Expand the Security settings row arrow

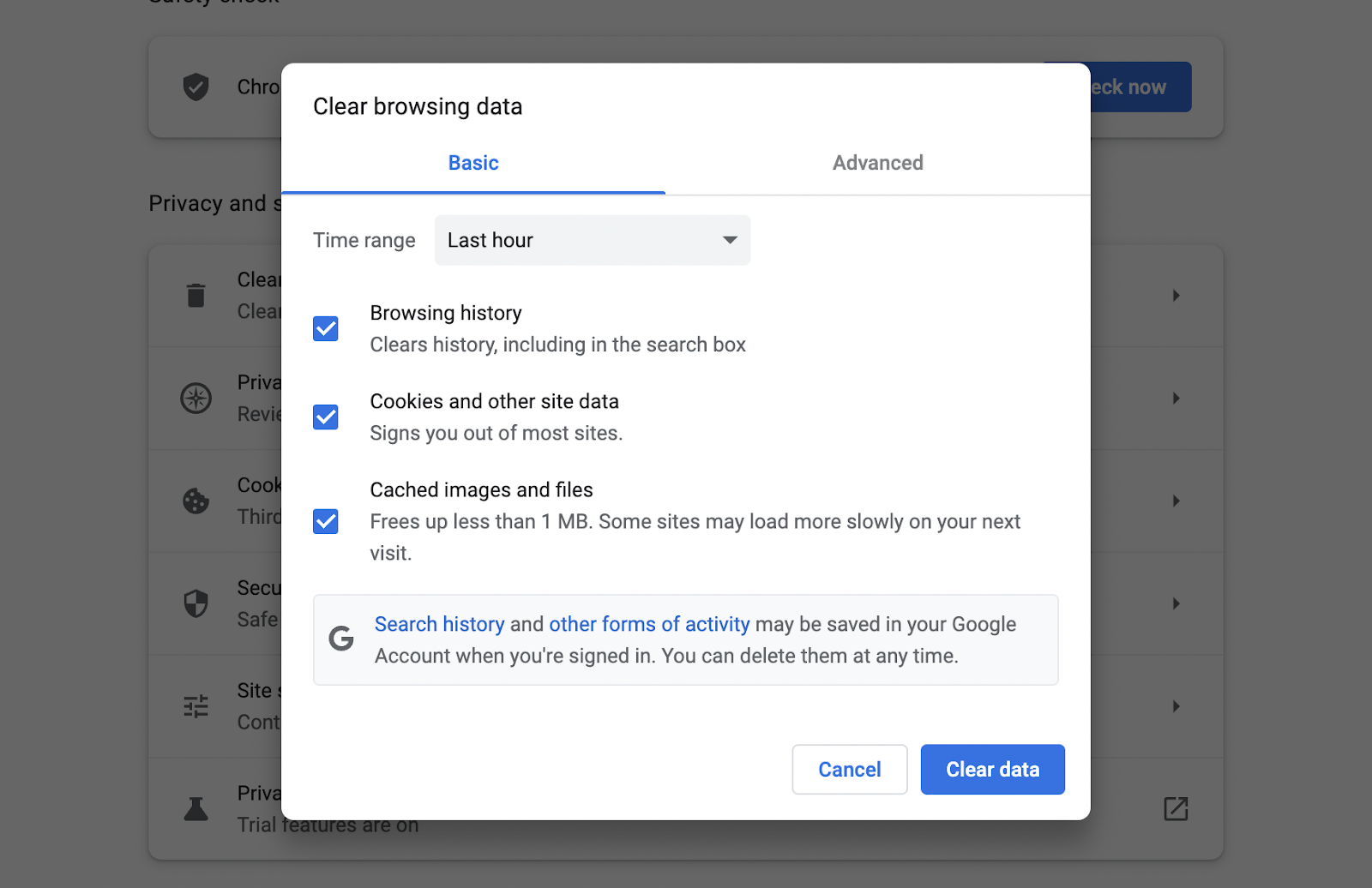pyautogui.click(x=1176, y=603)
